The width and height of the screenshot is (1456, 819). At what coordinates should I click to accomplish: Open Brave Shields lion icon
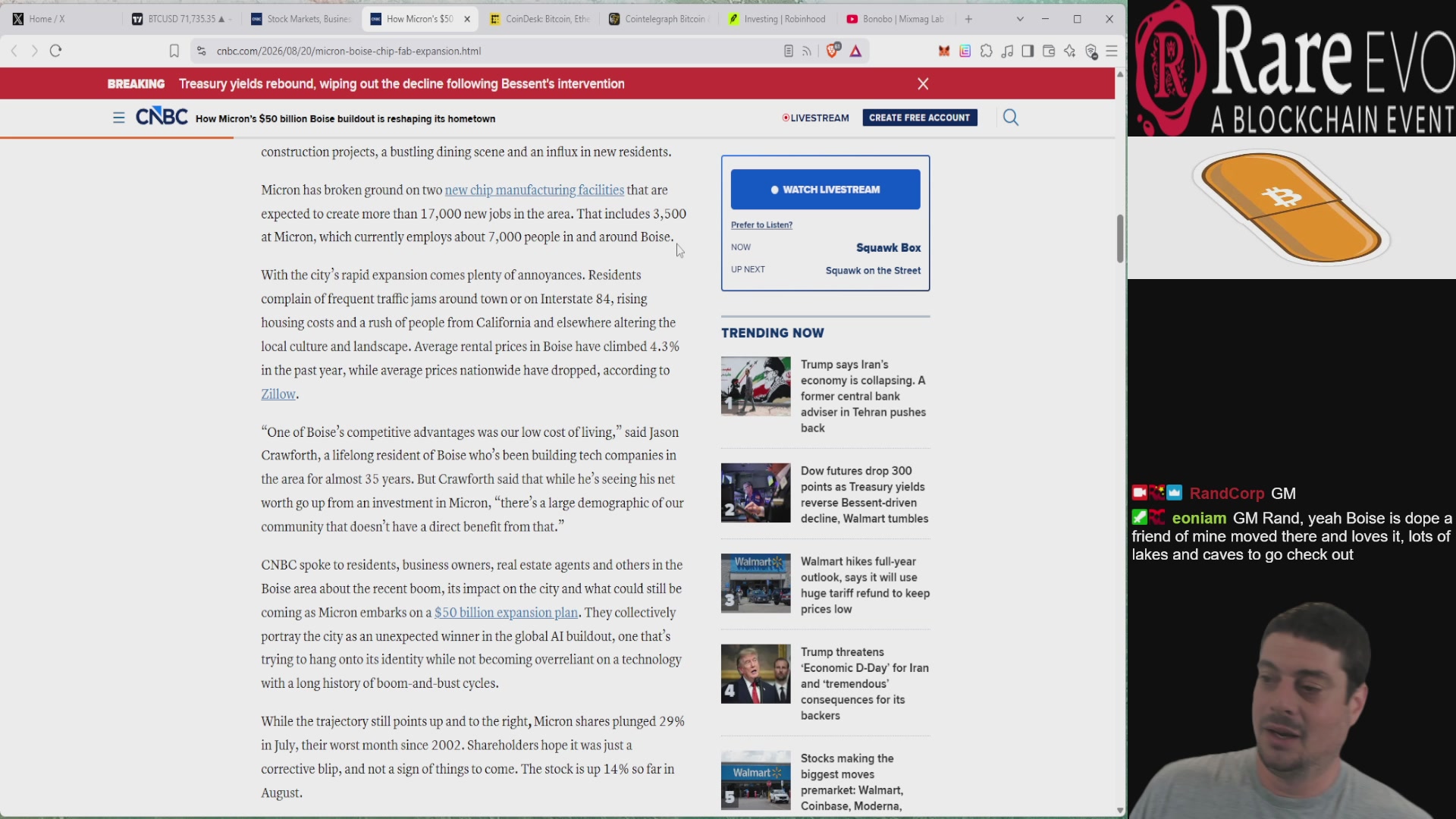pyautogui.click(x=833, y=51)
